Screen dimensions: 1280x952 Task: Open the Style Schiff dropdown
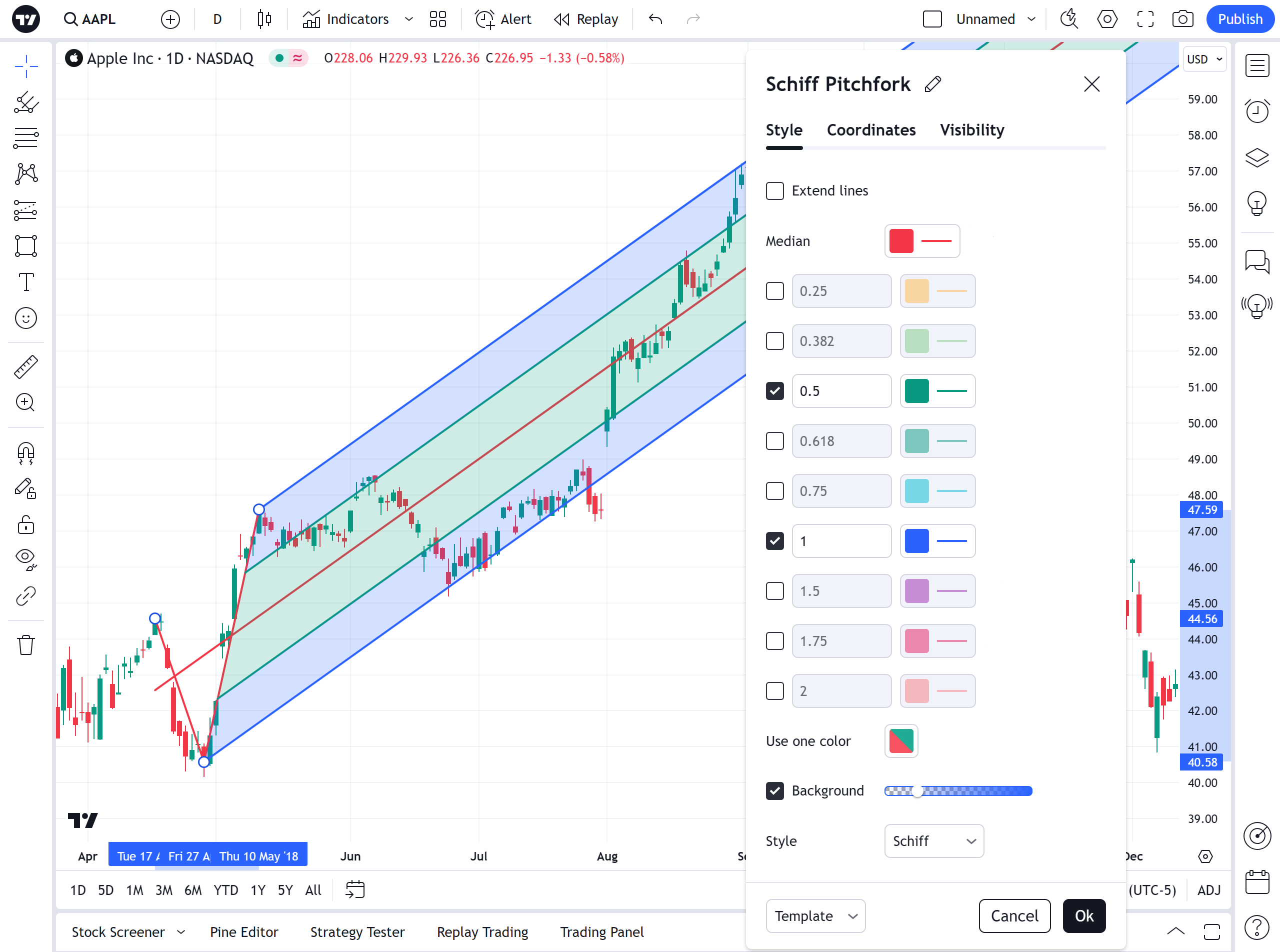[933, 841]
